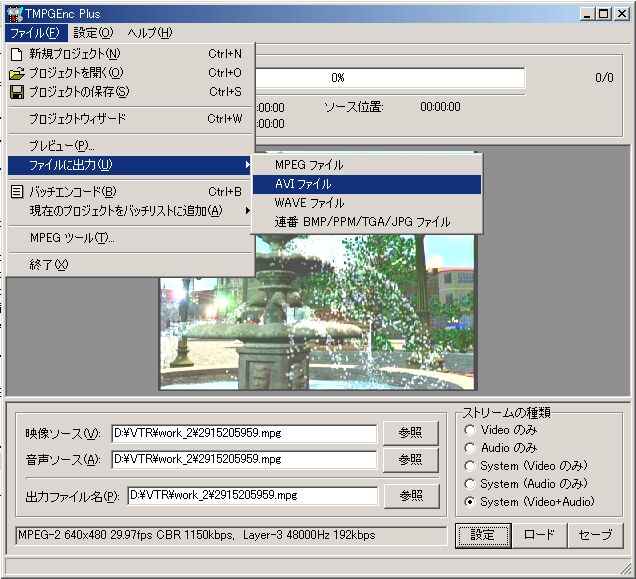Click the 音声ソース(A) path field

244,459
